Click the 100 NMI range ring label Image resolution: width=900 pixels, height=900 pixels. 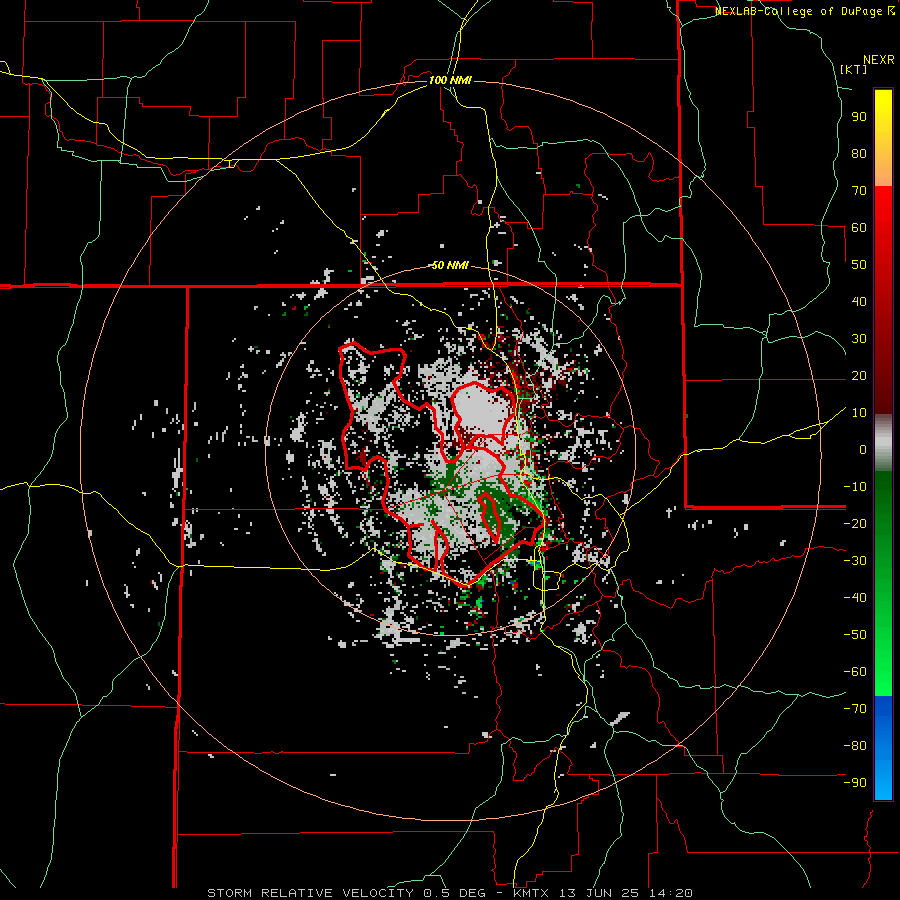pos(450,80)
